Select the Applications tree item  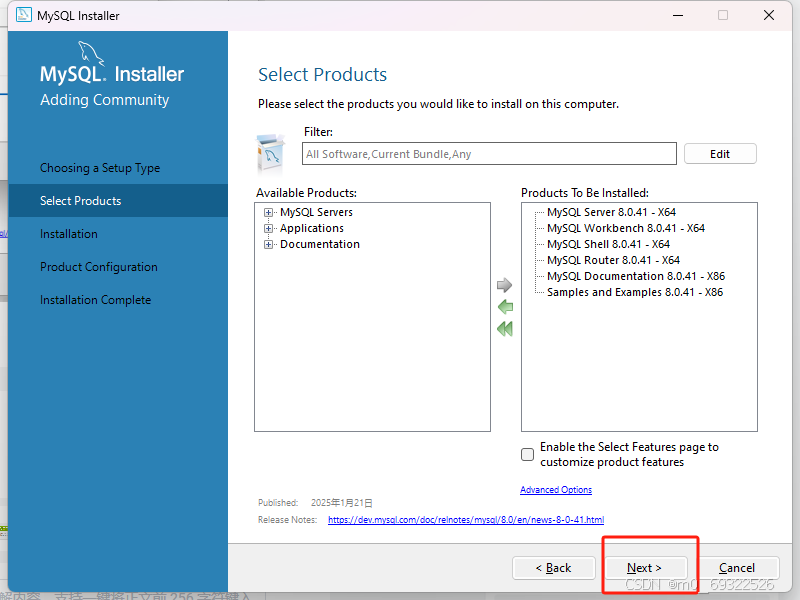[312, 228]
